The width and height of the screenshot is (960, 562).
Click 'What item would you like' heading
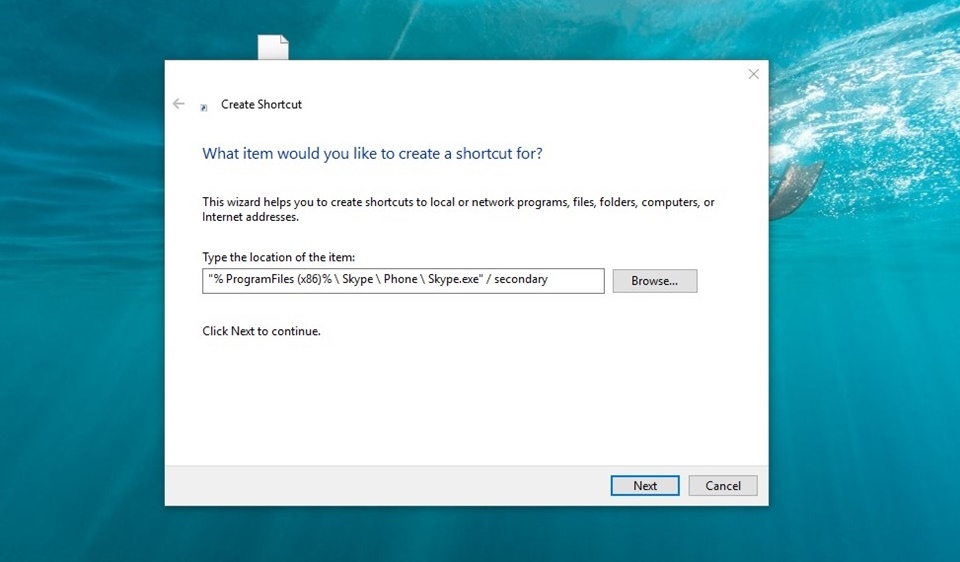(x=372, y=154)
